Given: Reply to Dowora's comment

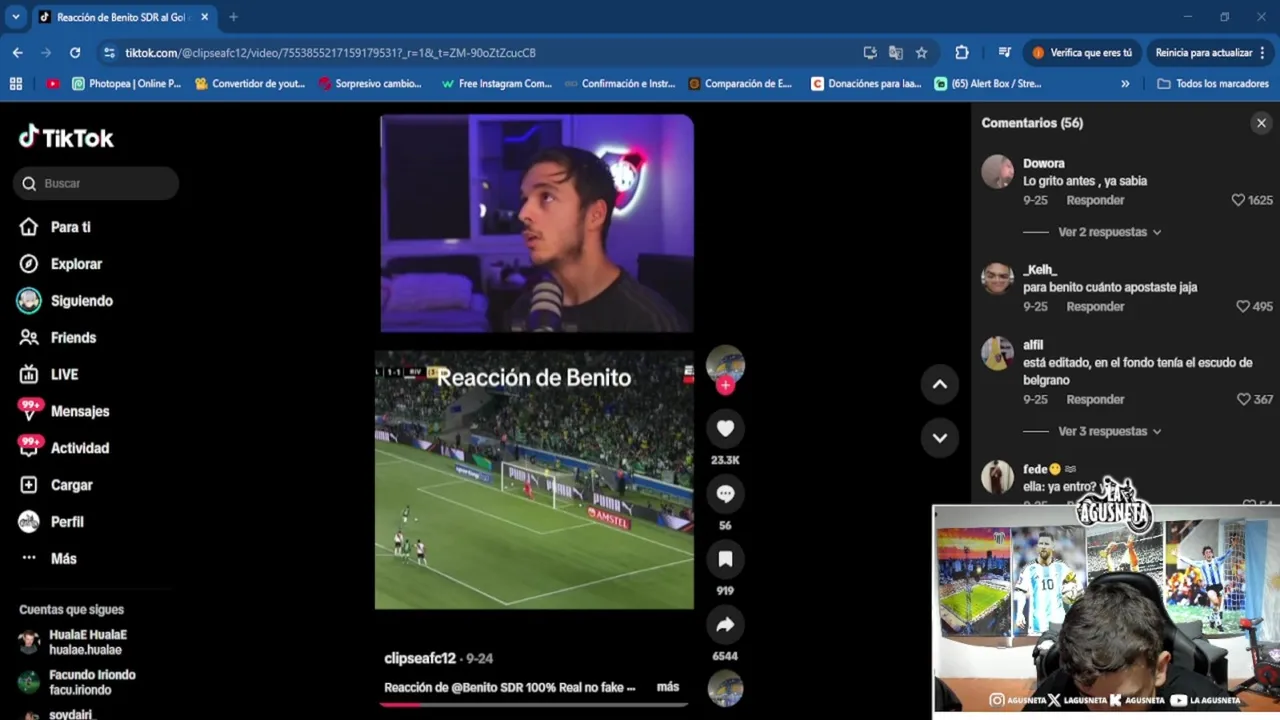Looking at the screenshot, I should 1095,200.
